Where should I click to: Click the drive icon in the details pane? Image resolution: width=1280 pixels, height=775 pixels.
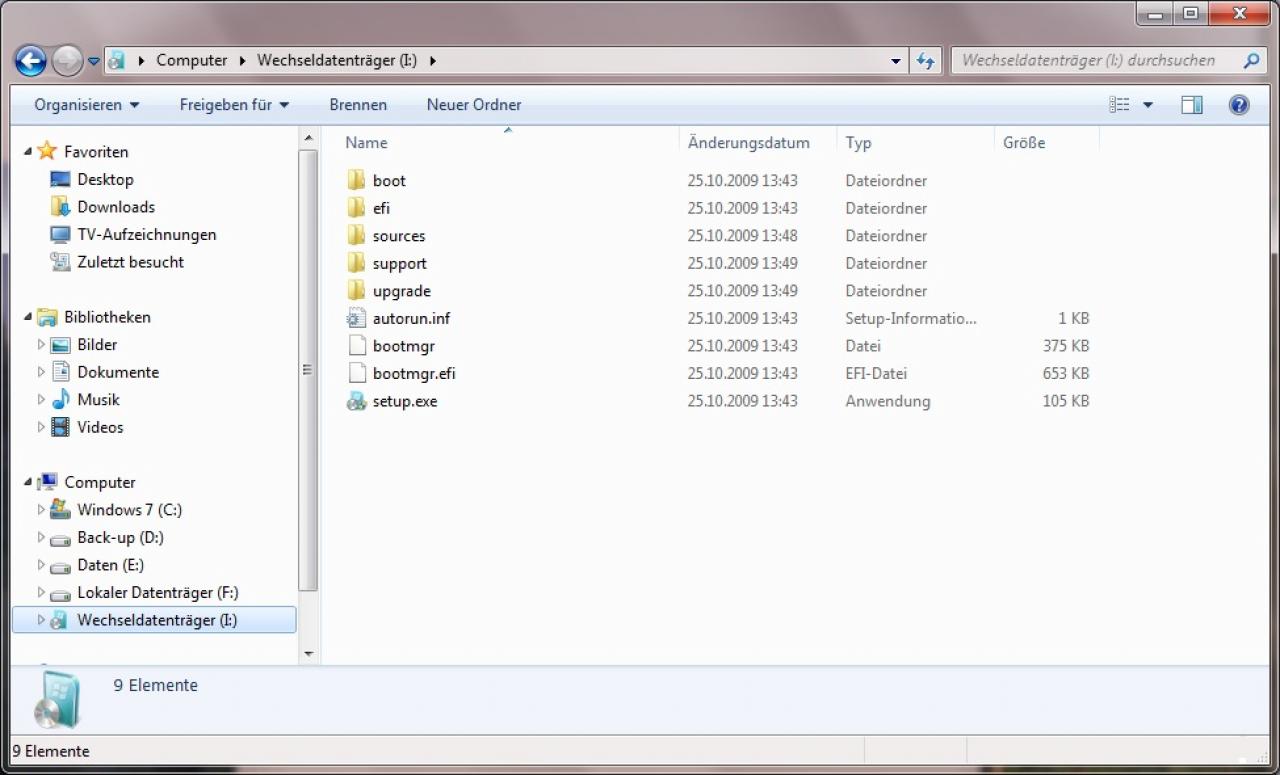tap(56, 699)
